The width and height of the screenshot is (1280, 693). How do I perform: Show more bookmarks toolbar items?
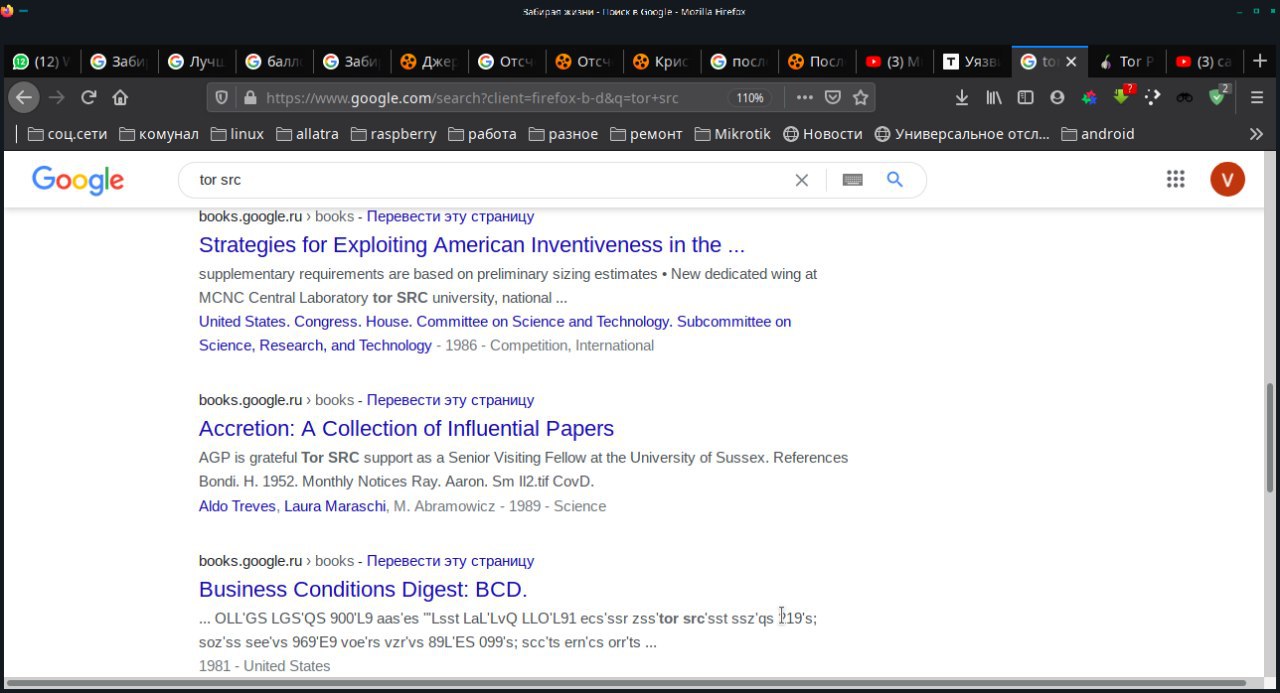pyautogui.click(x=1256, y=133)
